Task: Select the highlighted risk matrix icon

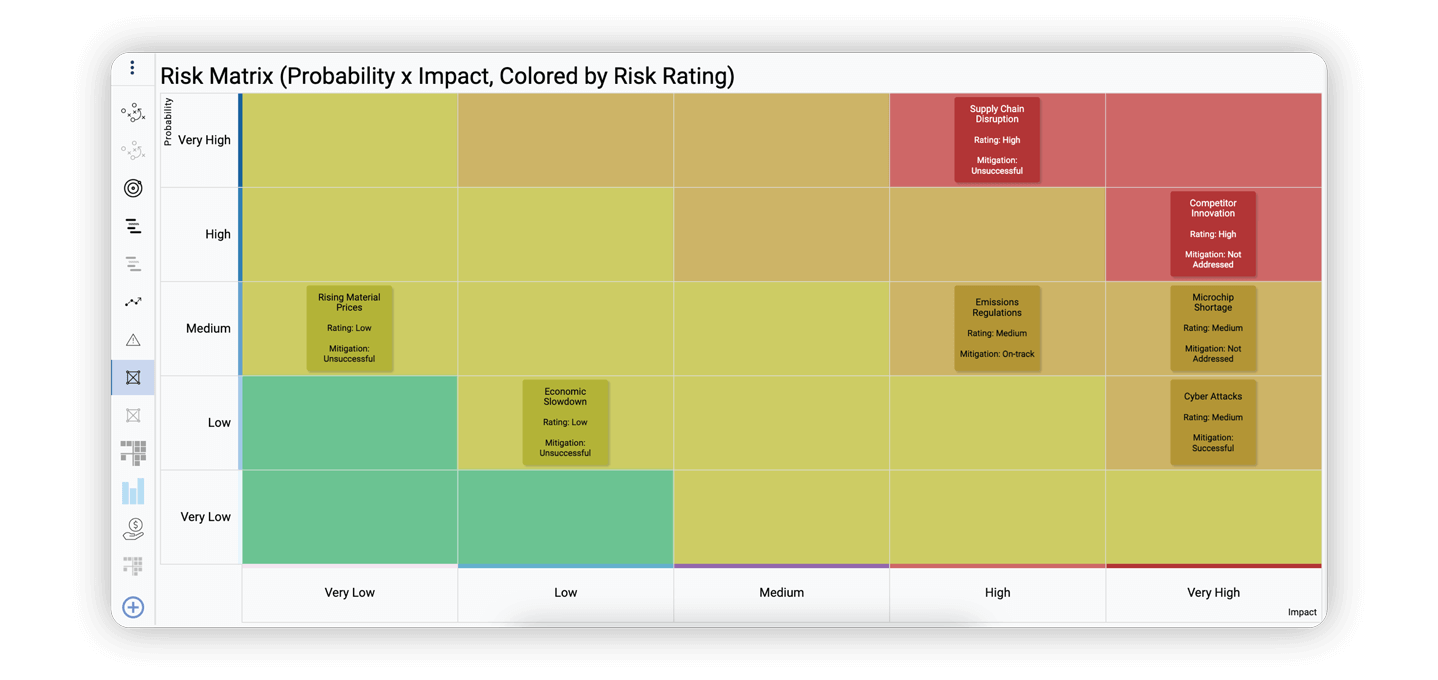Action: coord(133,377)
